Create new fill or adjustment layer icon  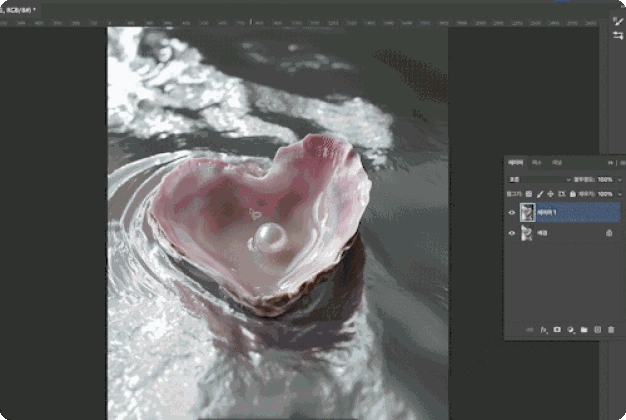[571, 330]
